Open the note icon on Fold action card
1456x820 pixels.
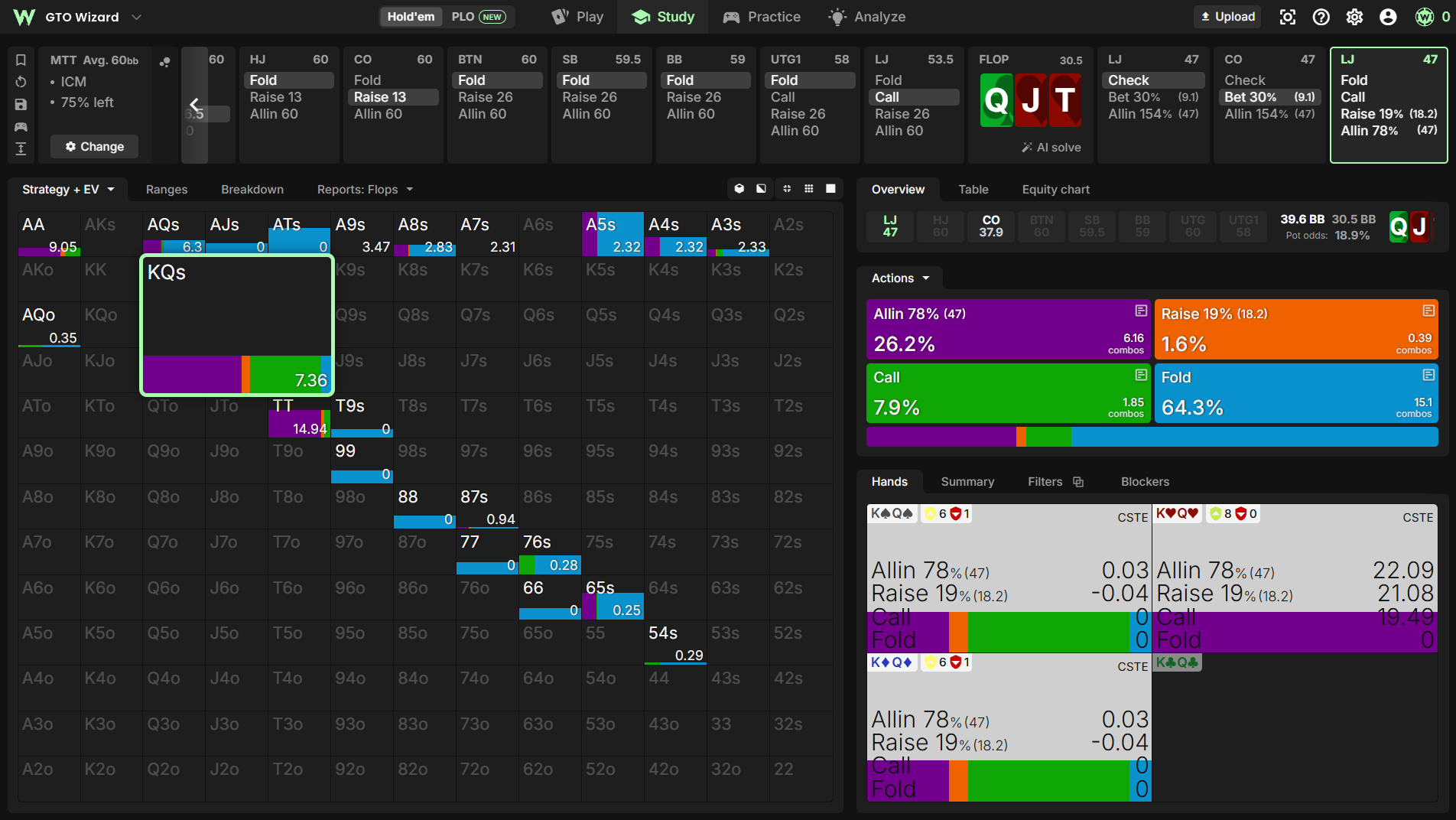[1428, 375]
